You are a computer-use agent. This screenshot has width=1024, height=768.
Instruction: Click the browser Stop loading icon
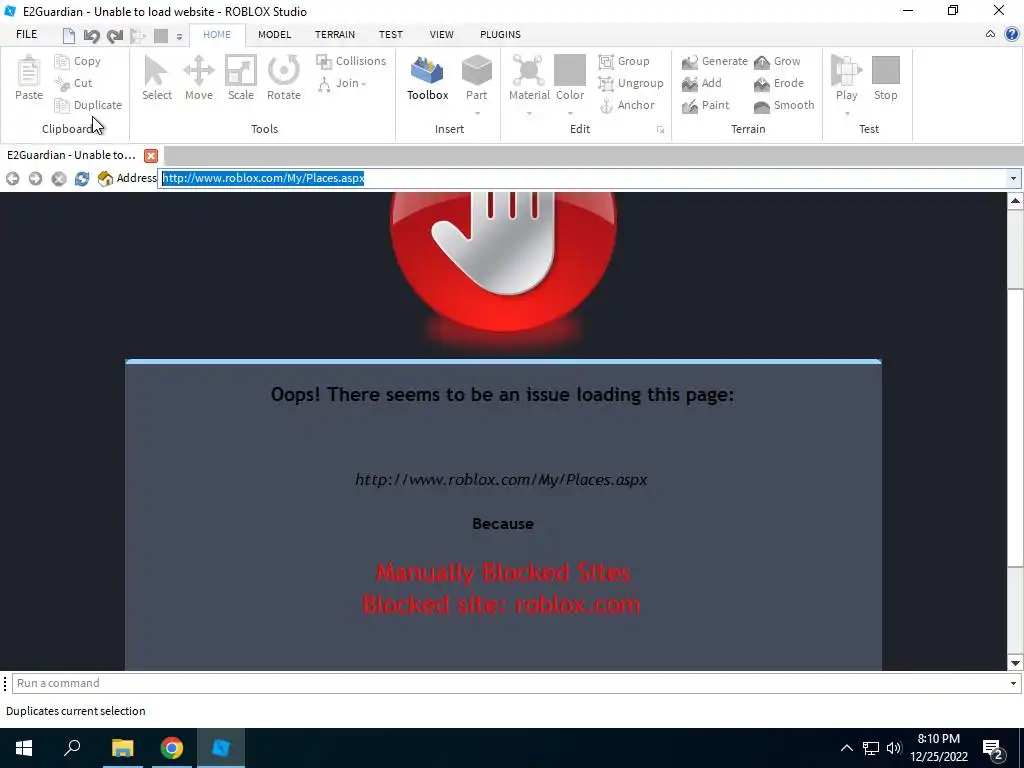59,178
